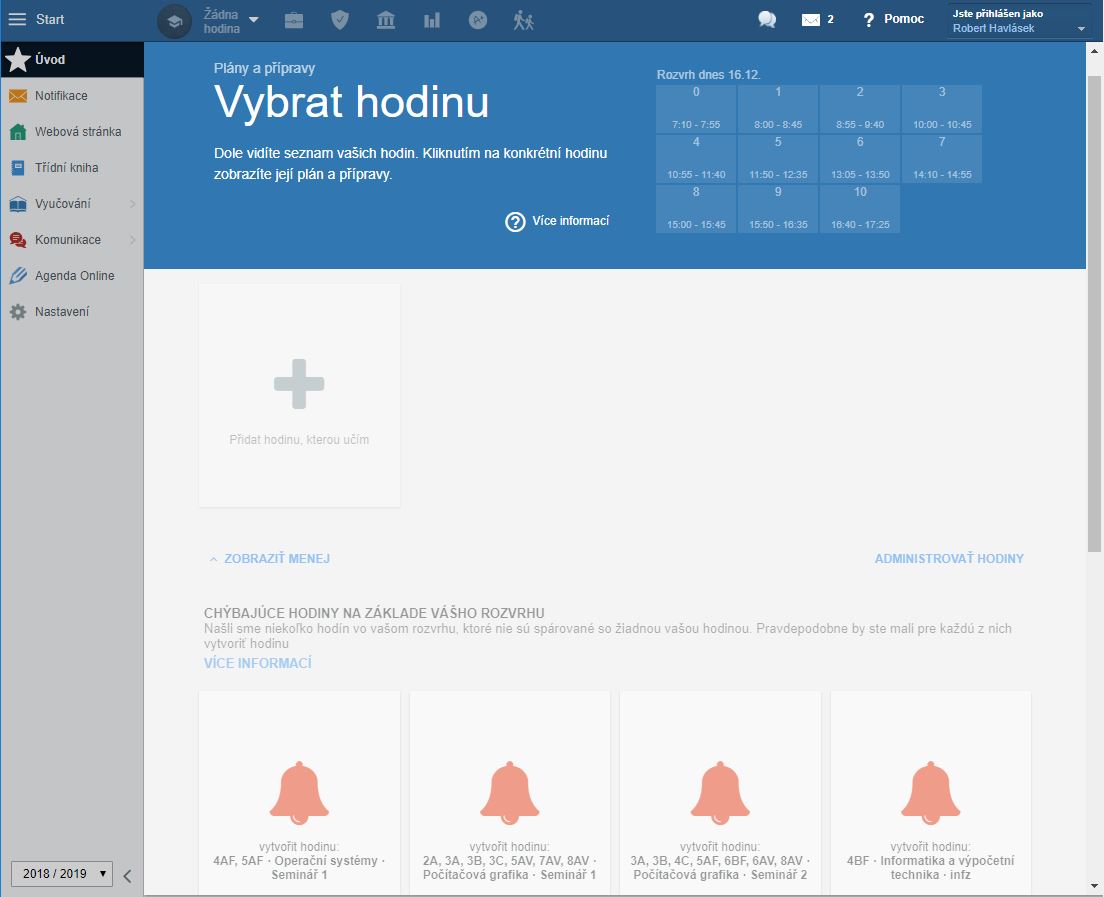
Task: Click ZOBRAZIŤ MENEJ to show less
Action: (x=269, y=559)
